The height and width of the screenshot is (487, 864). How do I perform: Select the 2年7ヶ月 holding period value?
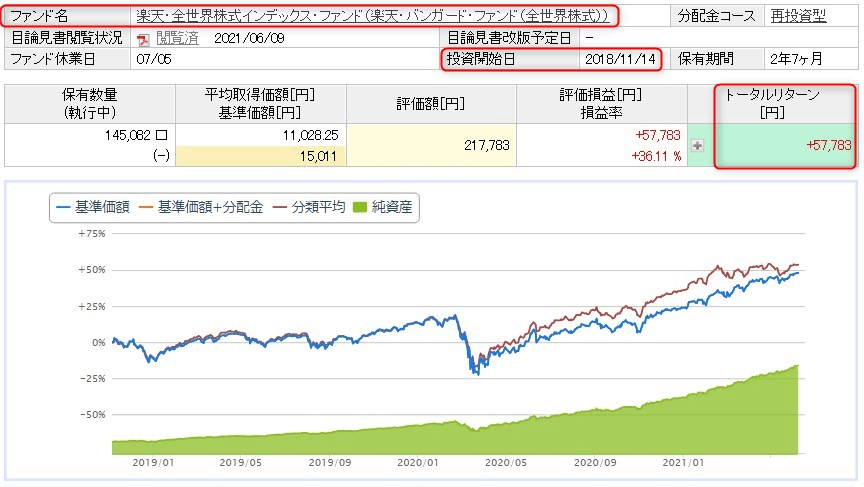(x=796, y=59)
